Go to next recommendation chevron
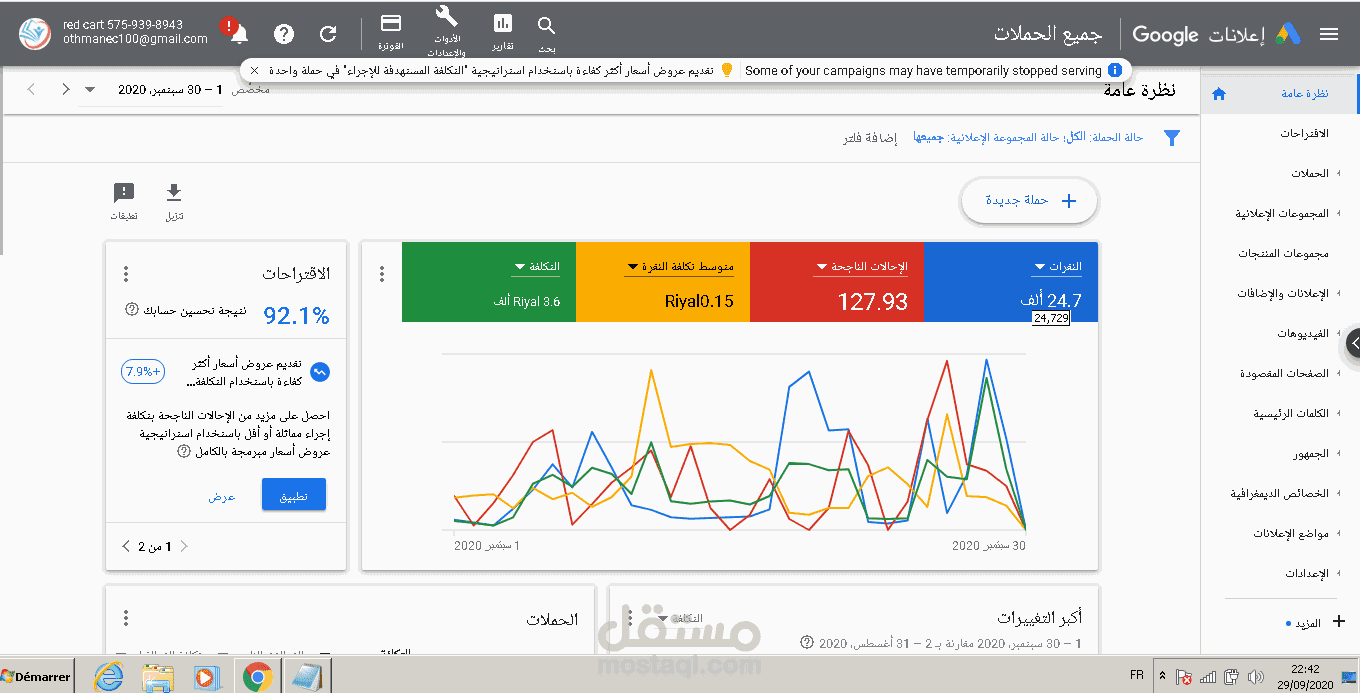This screenshot has width=1360, height=693. pos(126,546)
